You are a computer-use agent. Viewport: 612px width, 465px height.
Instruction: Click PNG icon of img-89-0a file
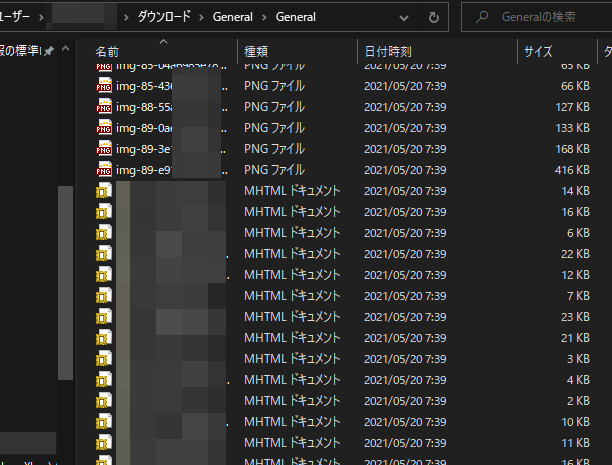(104, 127)
